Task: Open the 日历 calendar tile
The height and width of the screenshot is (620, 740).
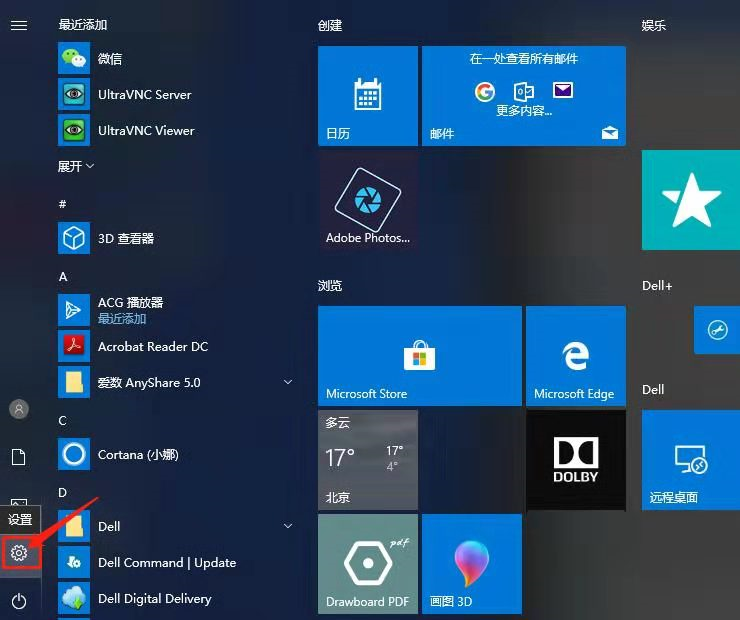Action: tap(367, 96)
